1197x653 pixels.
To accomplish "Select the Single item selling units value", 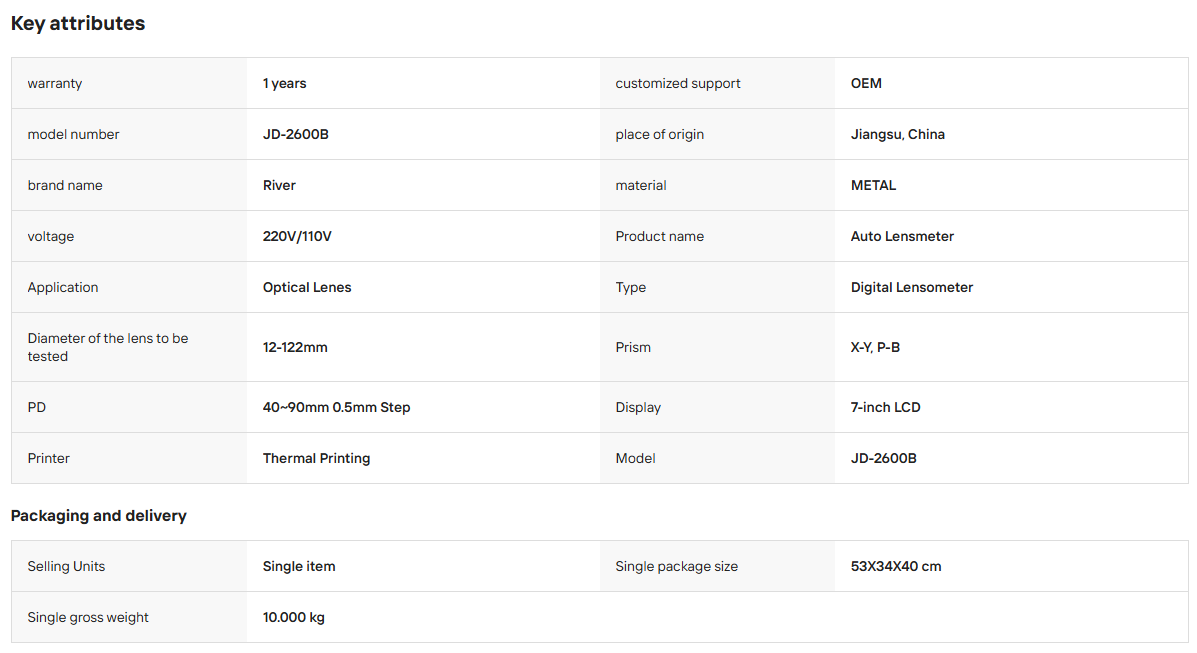I will [x=298, y=567].
